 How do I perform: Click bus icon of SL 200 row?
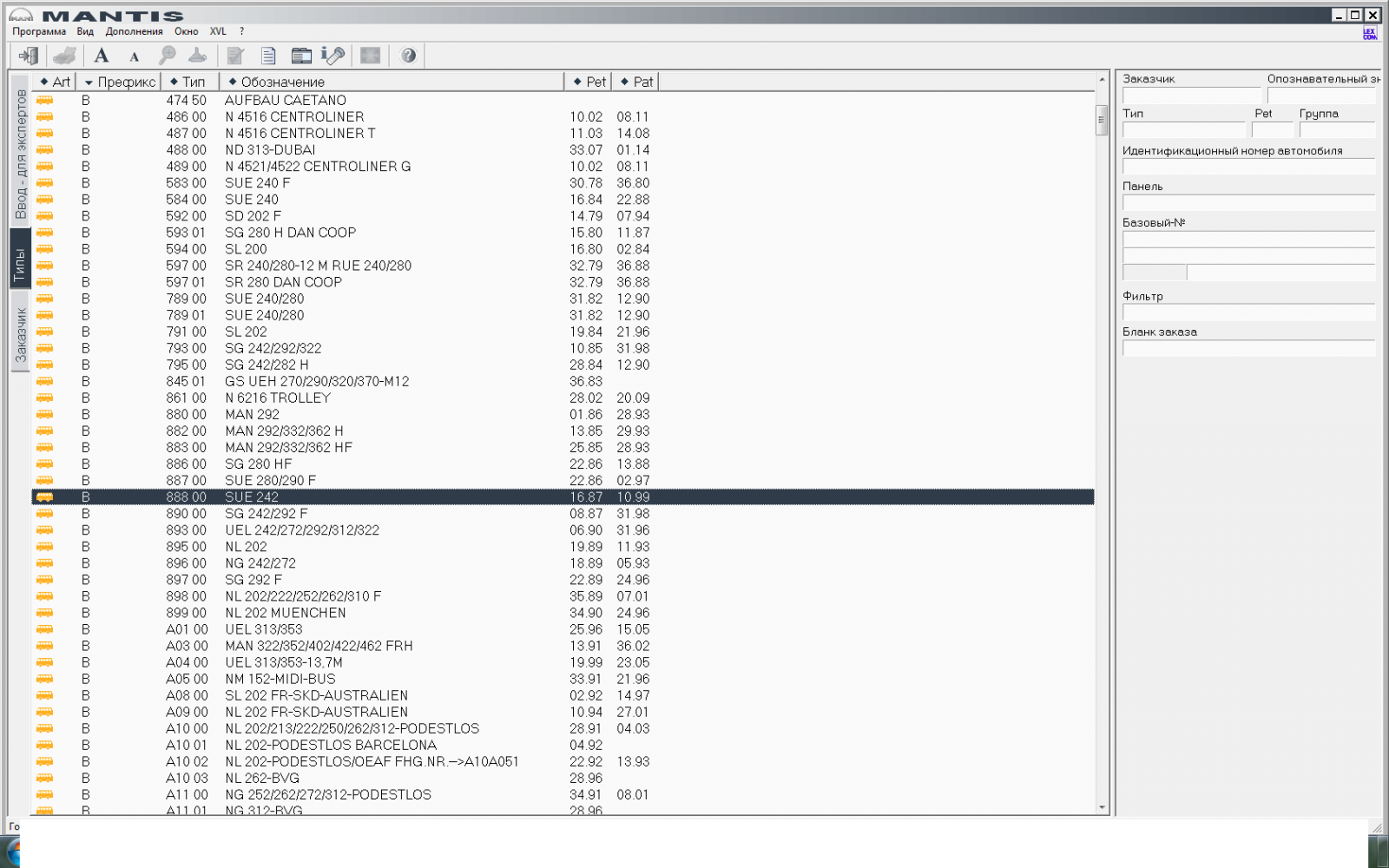pos(45,249)
